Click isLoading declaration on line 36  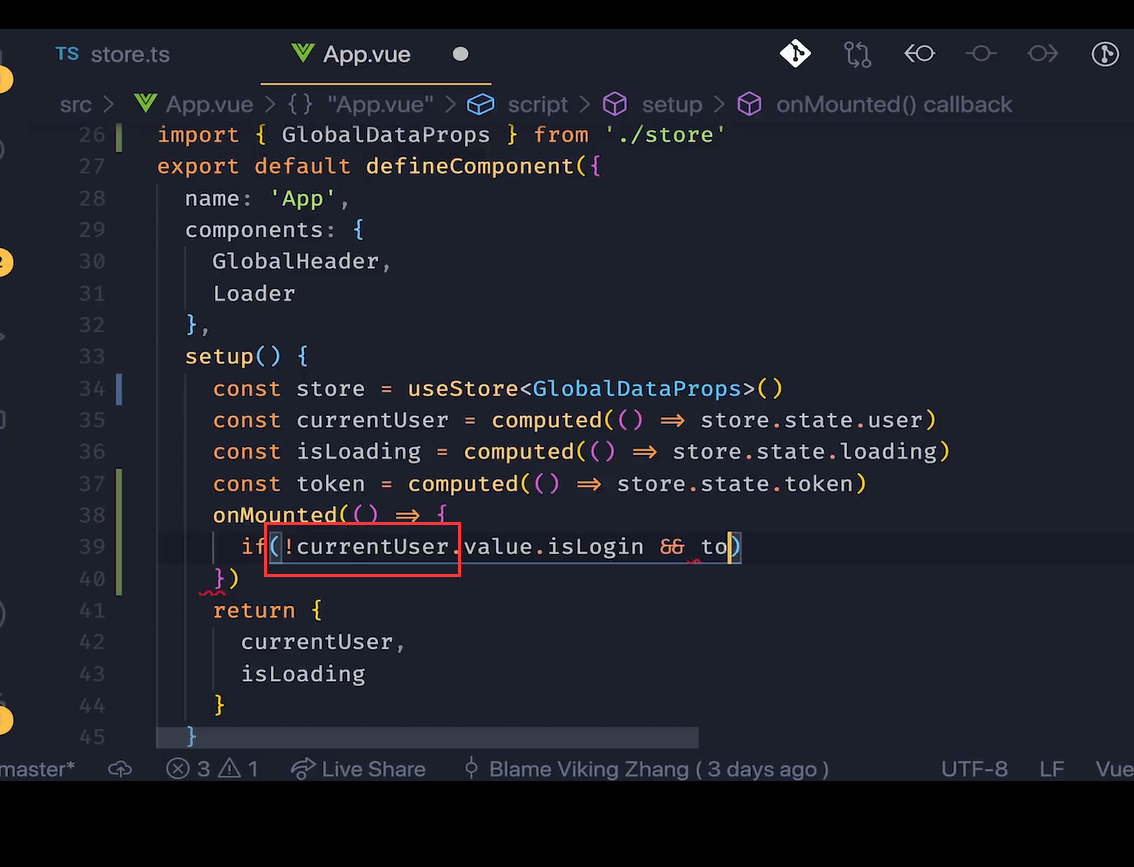click(x=359, y=451)
